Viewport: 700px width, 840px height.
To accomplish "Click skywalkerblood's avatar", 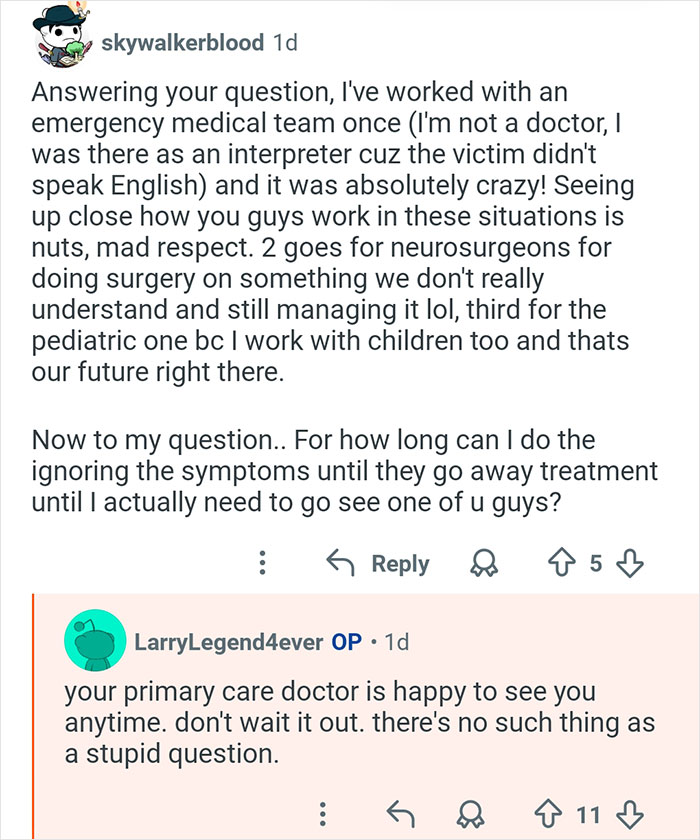I will pos(60,40).
